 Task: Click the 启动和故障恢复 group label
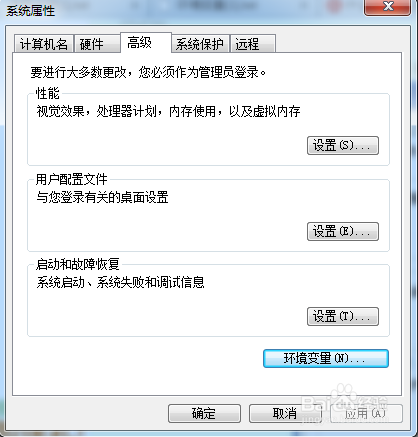click(78, 264)
